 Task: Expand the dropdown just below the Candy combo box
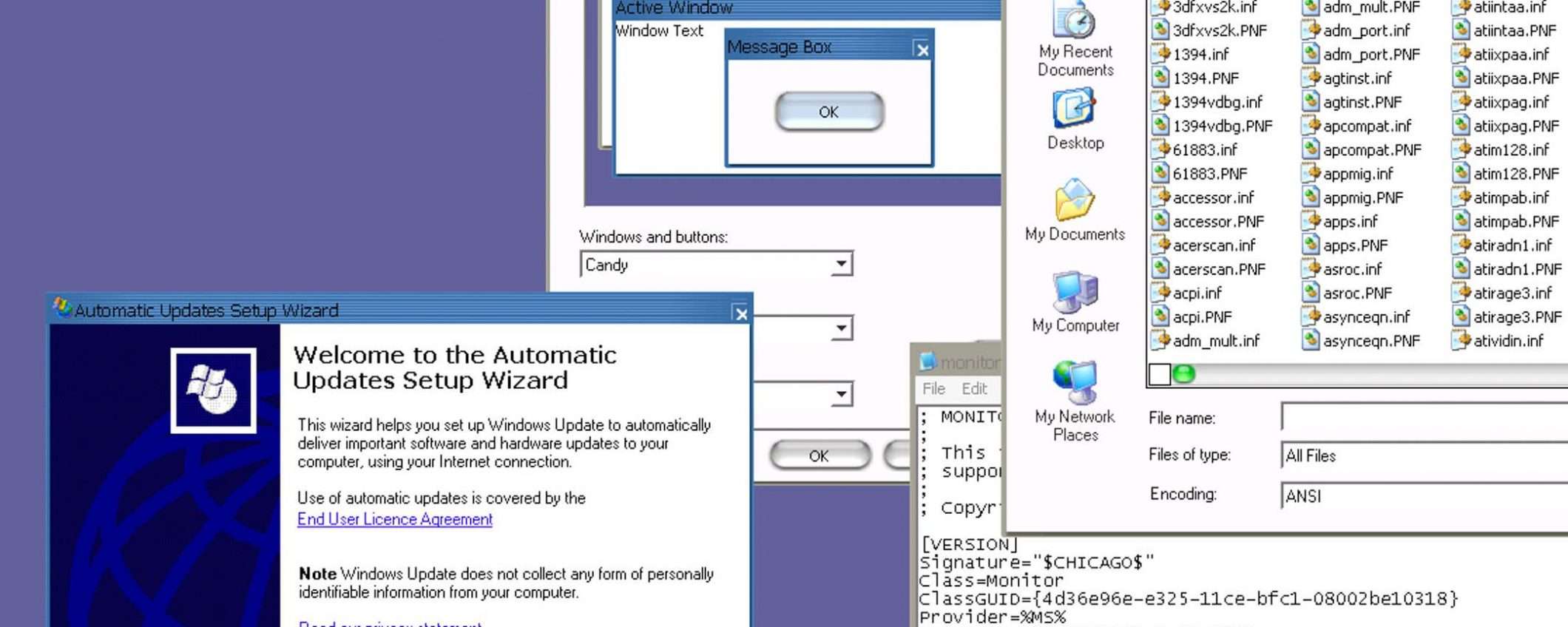[841, 328]
